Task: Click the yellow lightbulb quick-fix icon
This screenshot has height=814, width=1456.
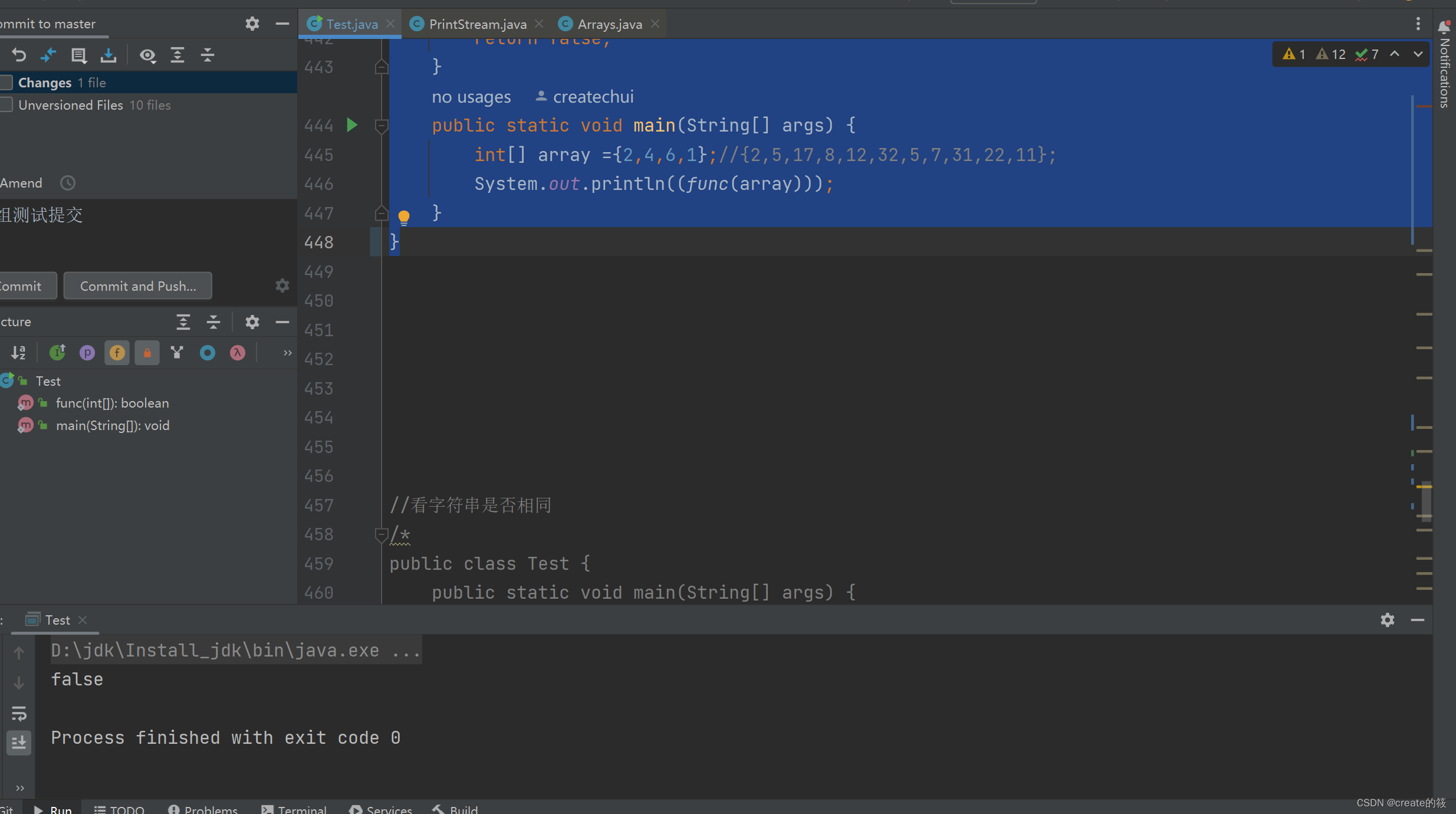Action: click(403, 217)
